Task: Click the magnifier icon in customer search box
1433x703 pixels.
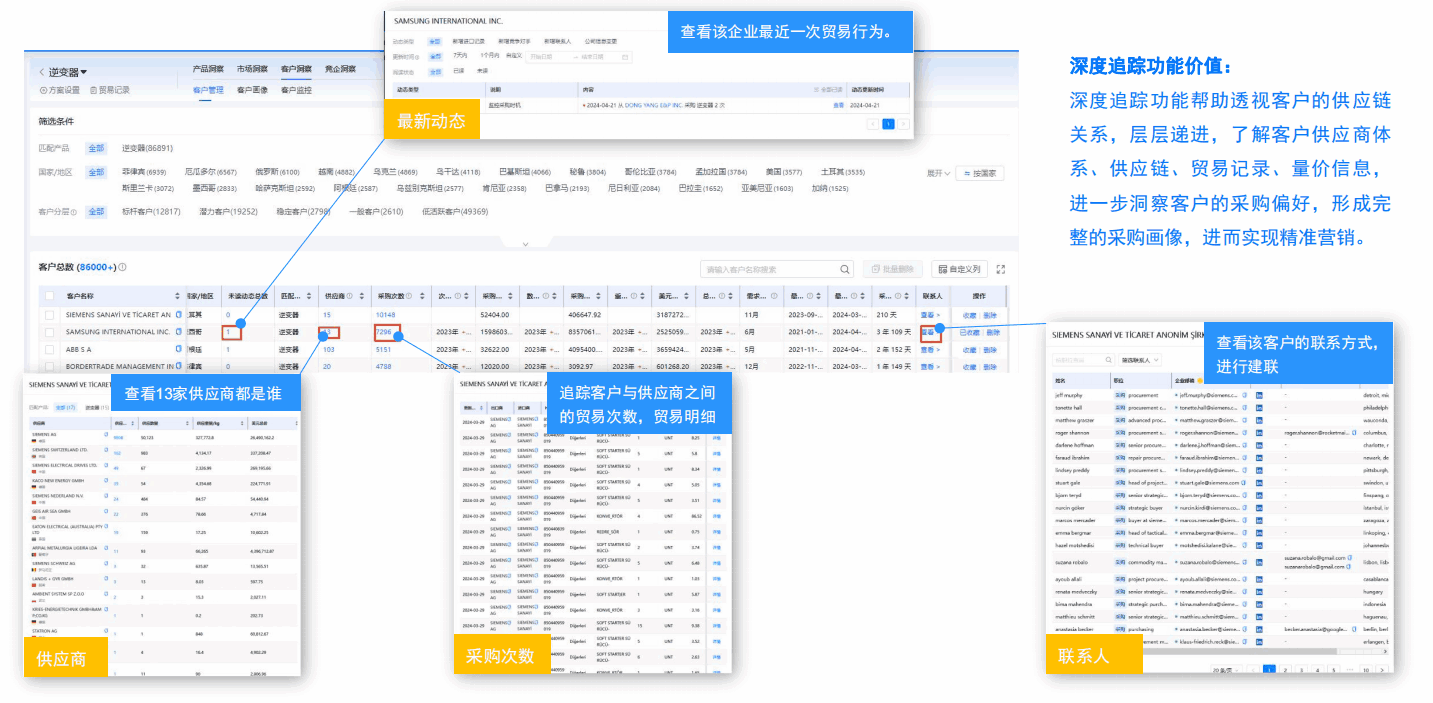Action: tap(844, 269)
